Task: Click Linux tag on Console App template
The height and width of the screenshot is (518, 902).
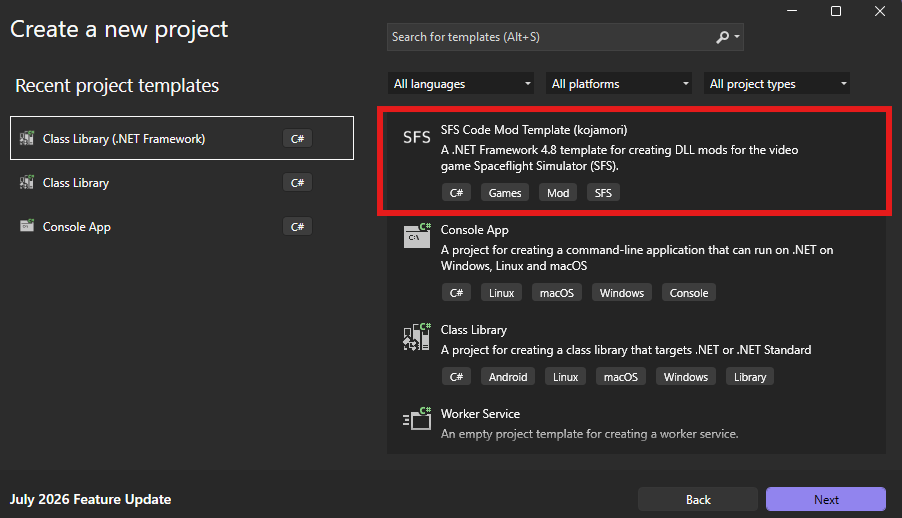Action: tap(502, 292)
